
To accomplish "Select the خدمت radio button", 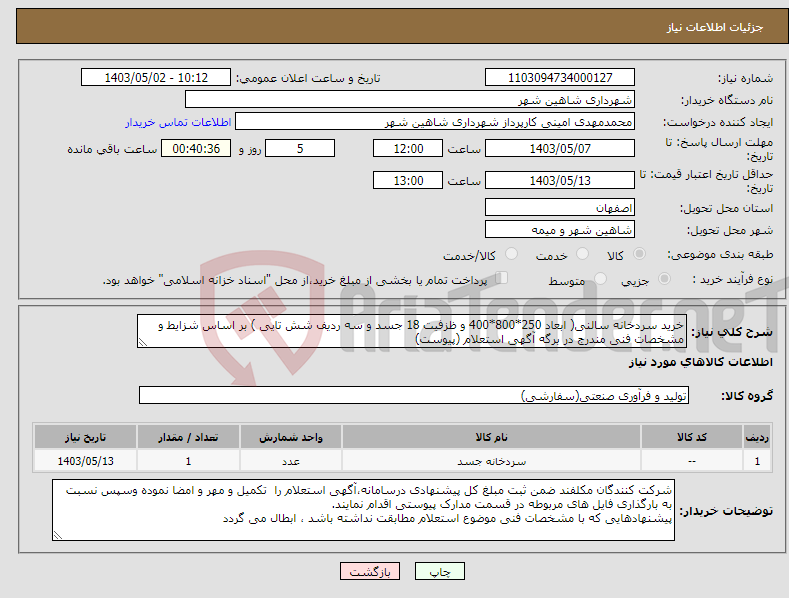I will click(582, 254).
